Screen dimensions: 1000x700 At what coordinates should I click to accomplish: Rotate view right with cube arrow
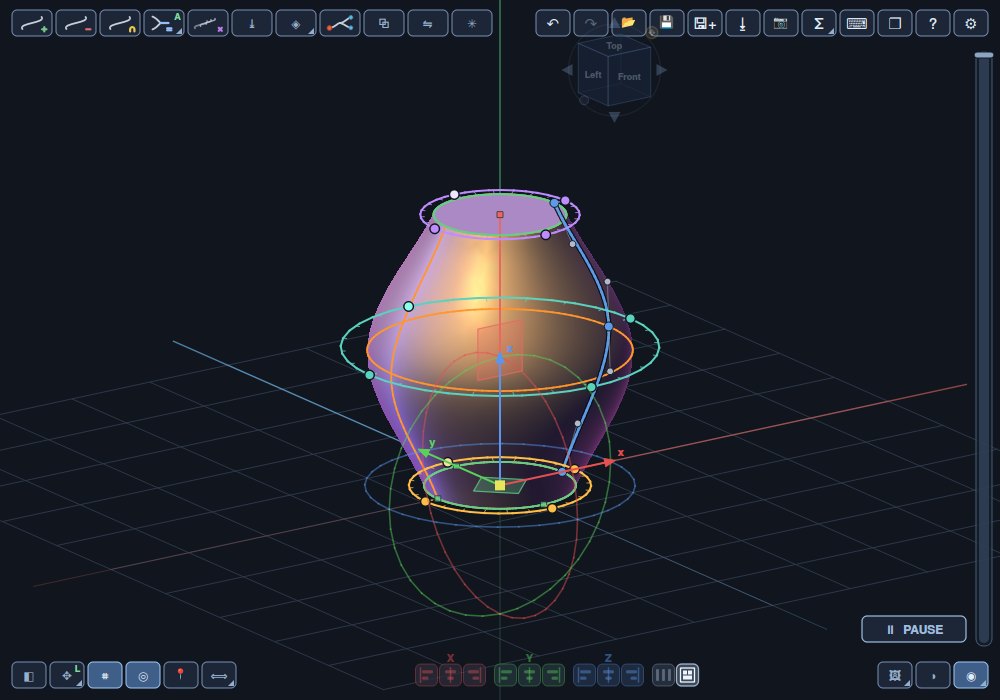click(x=661, y=70)
